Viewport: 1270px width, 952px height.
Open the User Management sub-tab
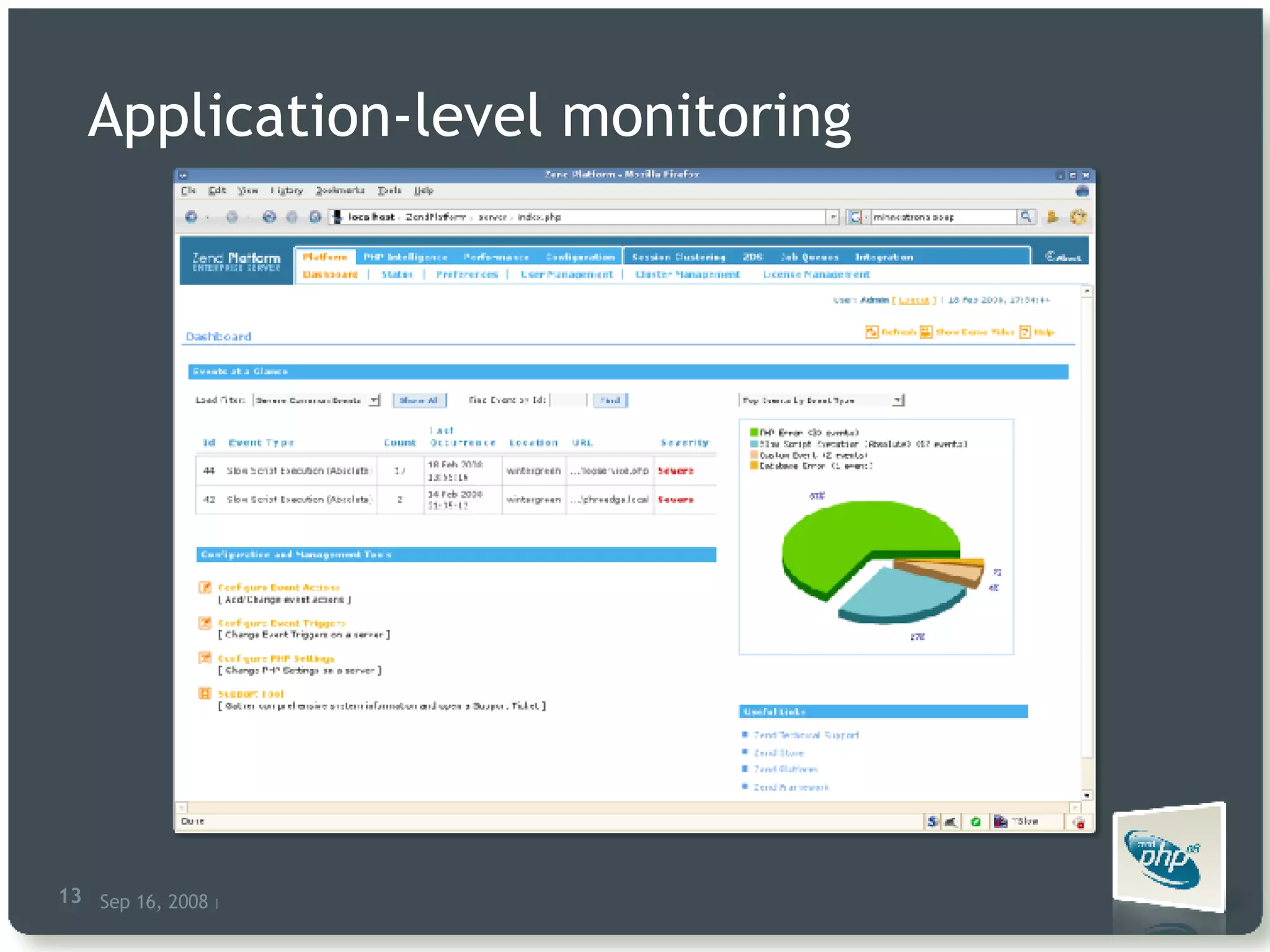pos(567,274)
